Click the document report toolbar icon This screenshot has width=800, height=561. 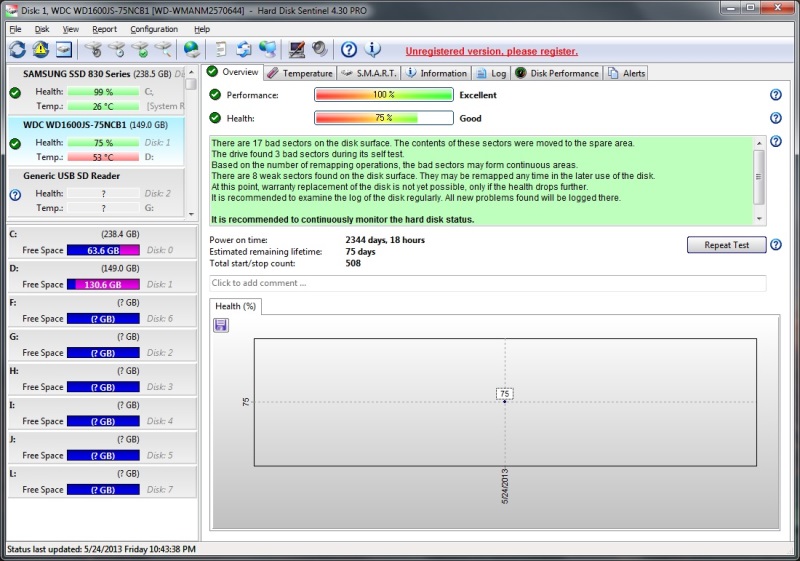pos(221,49)
